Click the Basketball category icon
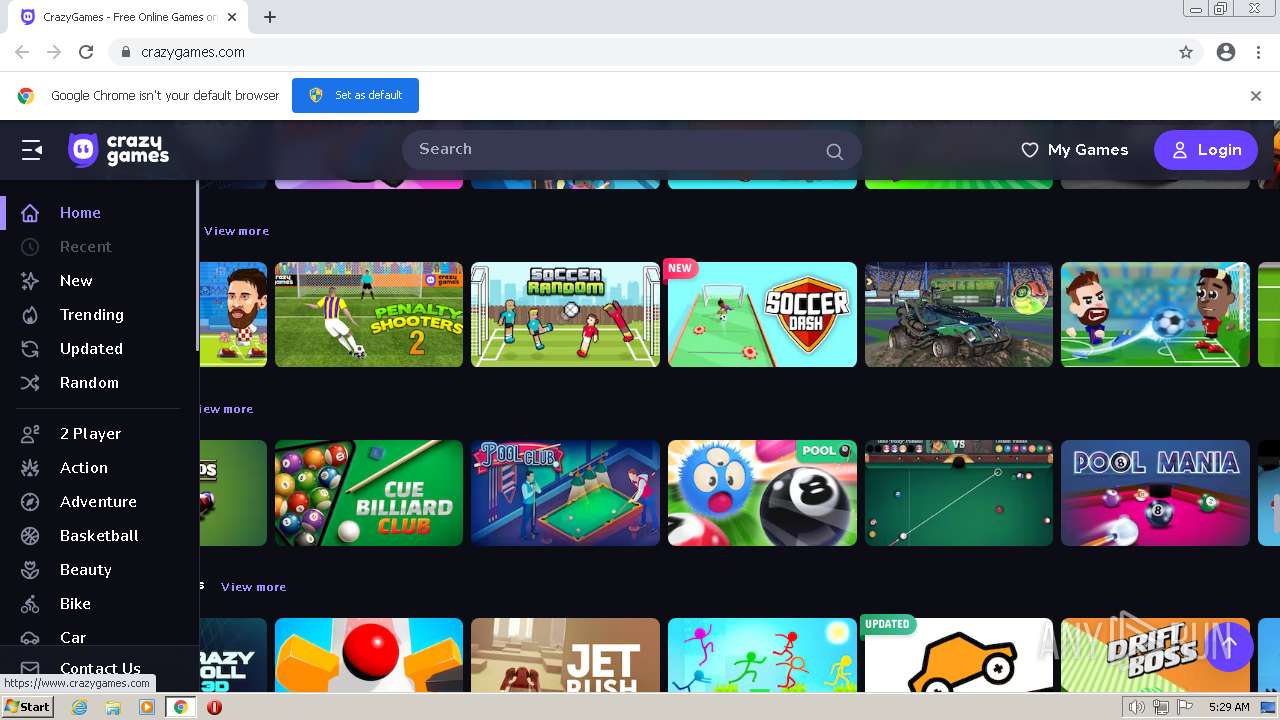 30,536
